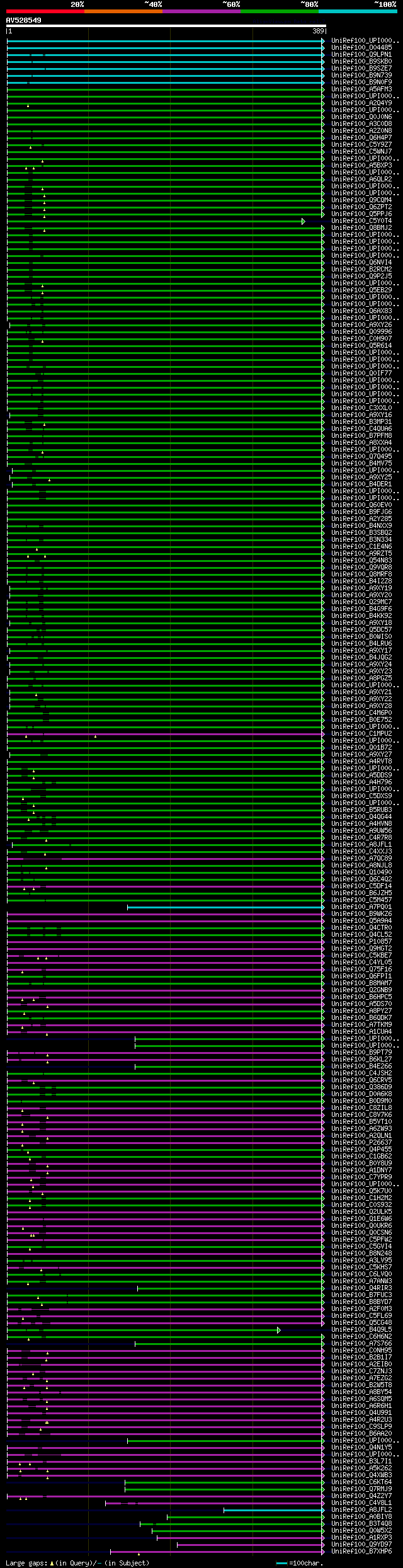Screen dimensions: 403x1568
Task: Select UniRef100_Q60EV0 label
Action: [x=361, y=505]
